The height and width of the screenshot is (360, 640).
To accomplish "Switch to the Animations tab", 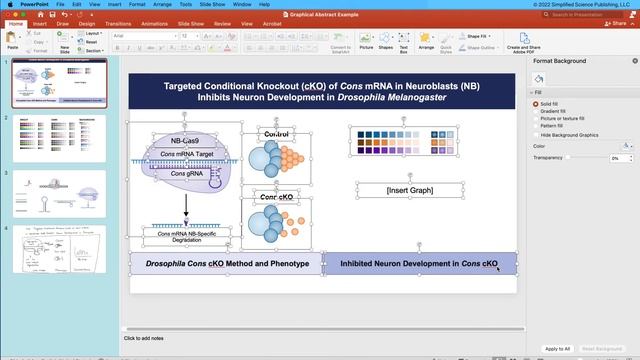I will pyautogui.click(x=154, y=24).
